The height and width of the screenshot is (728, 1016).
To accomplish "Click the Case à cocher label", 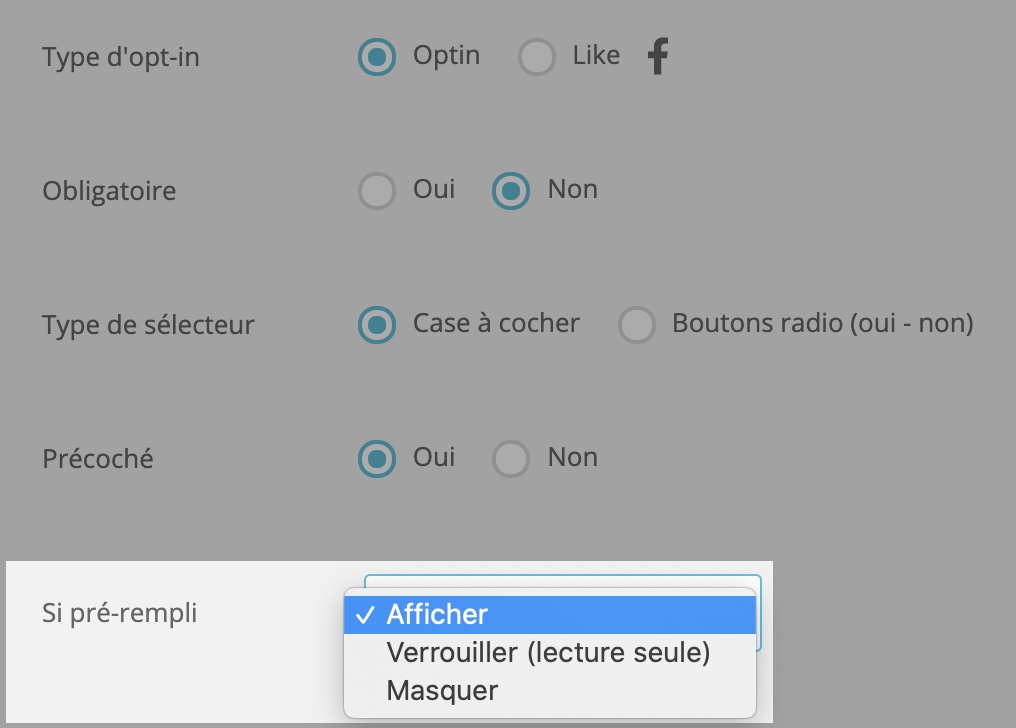I will [496, 323].
